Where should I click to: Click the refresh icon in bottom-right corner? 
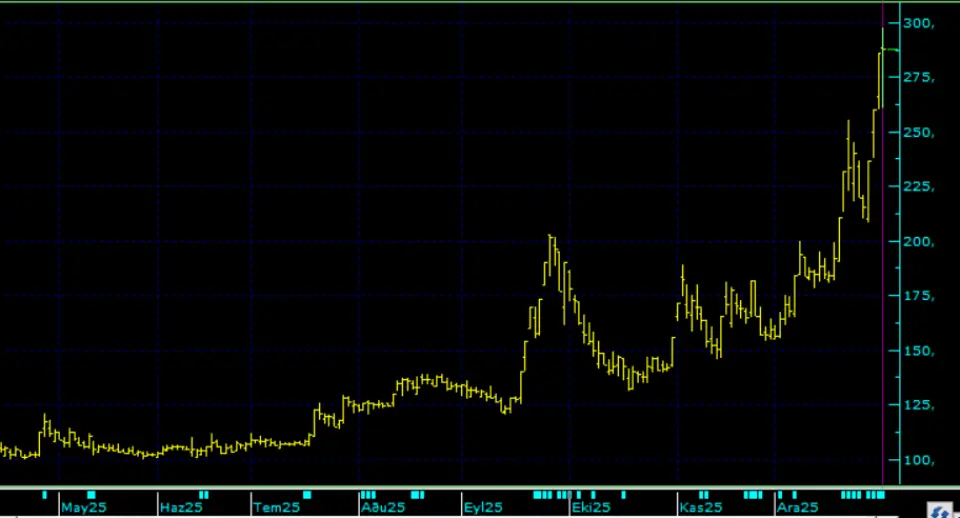(x=939, y=511)
